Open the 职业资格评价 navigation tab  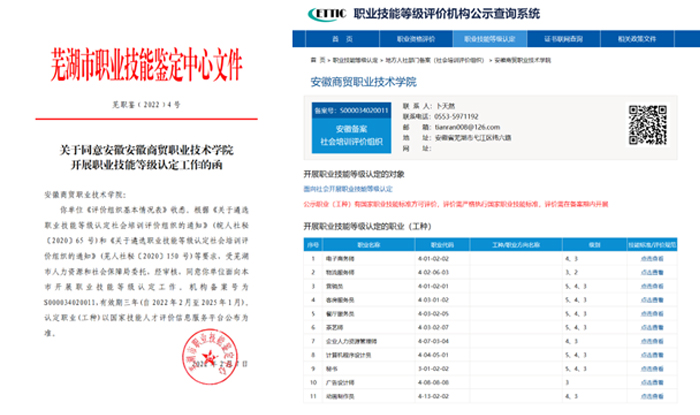[416, 39]
